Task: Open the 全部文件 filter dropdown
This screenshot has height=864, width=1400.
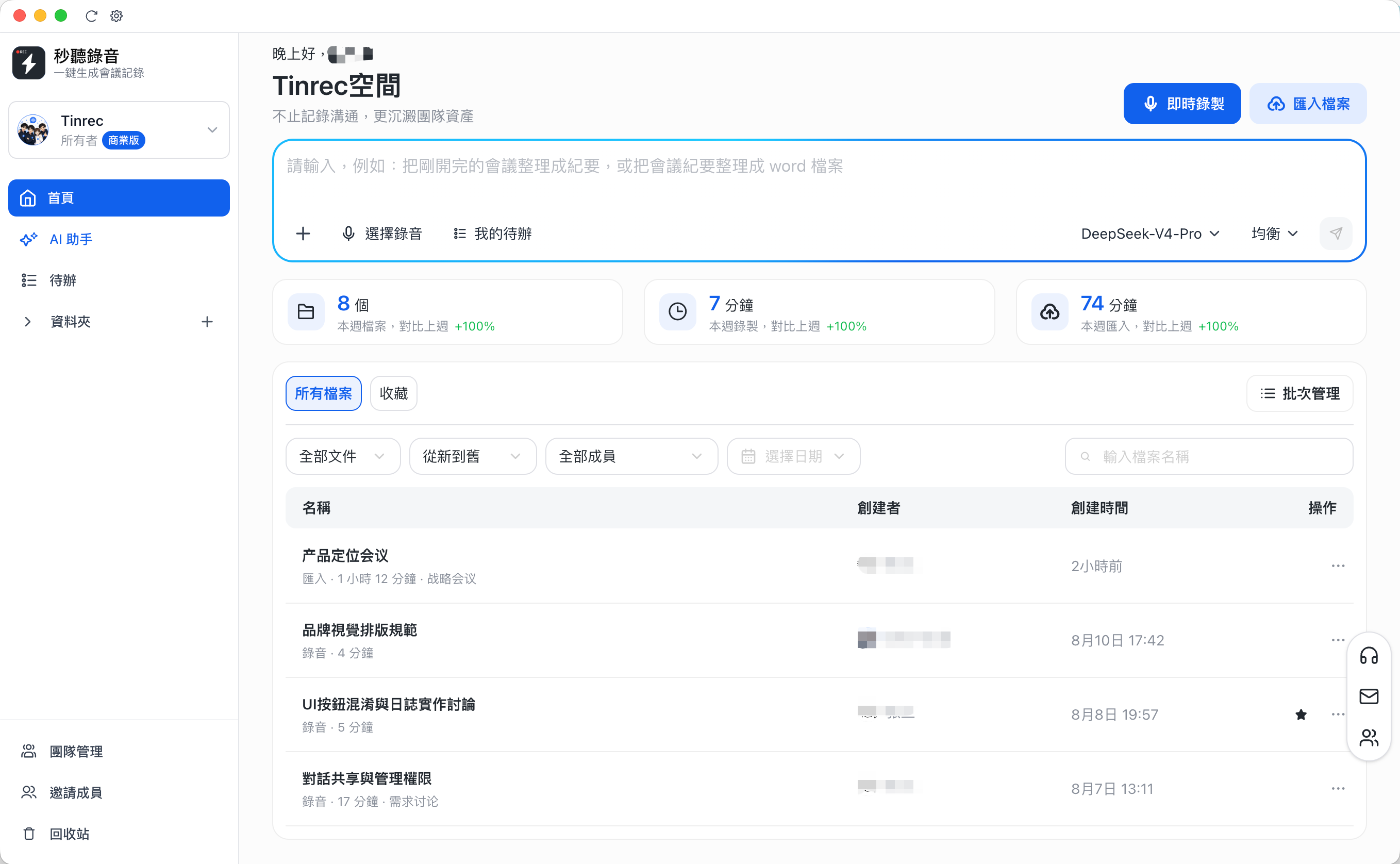Action: (343, 456)
